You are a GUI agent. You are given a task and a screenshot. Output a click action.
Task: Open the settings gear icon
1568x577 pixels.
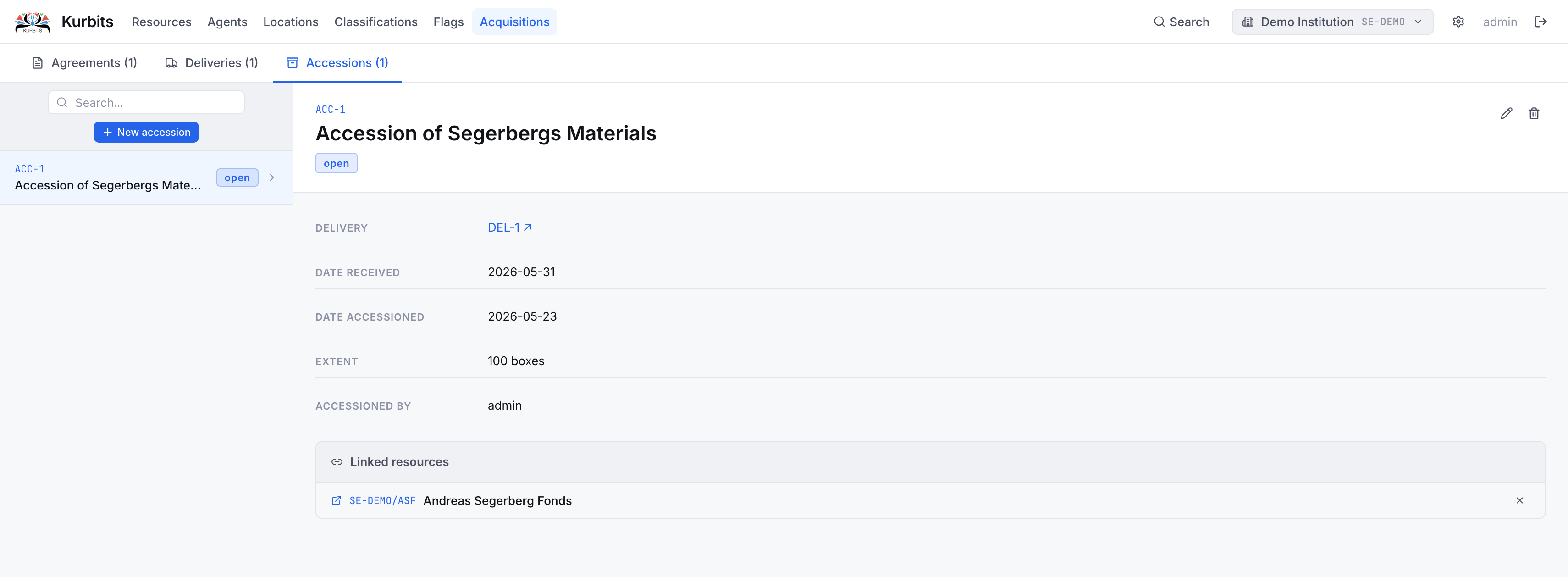pyautogui.click(x=1458, y=22)
